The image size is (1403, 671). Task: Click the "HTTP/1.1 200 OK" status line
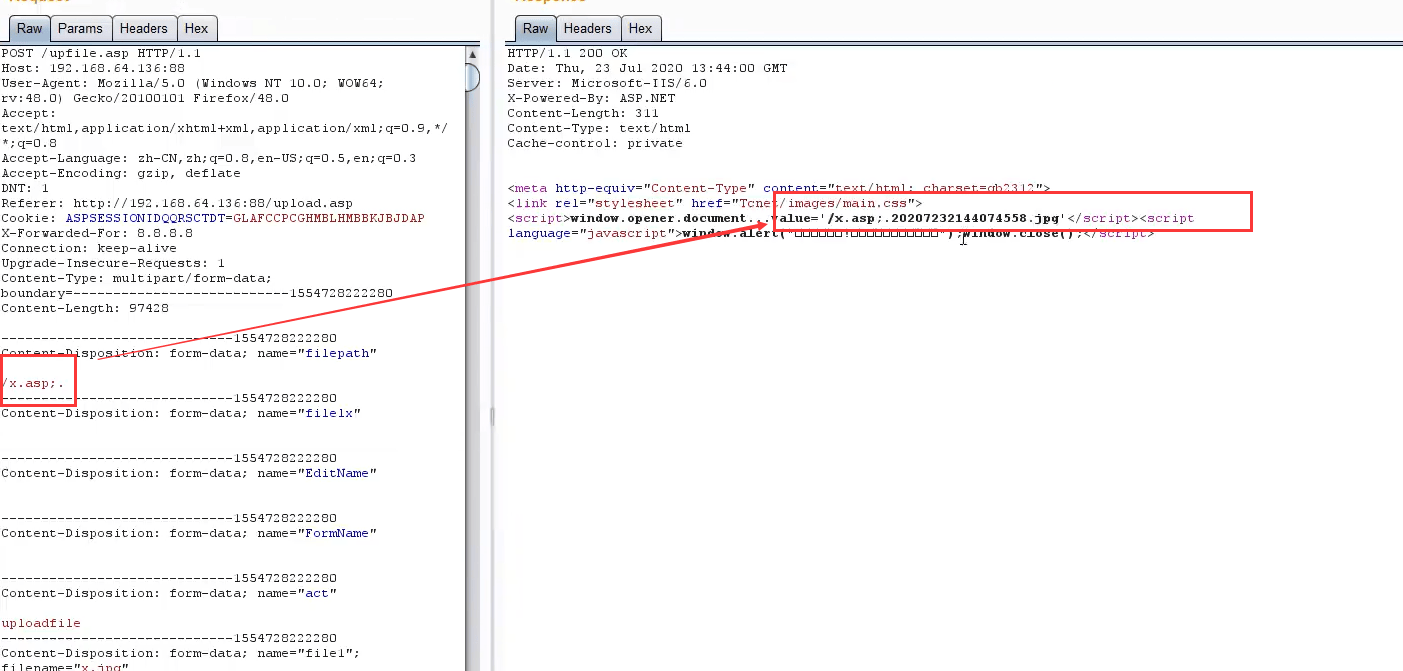tap(568, 53)
